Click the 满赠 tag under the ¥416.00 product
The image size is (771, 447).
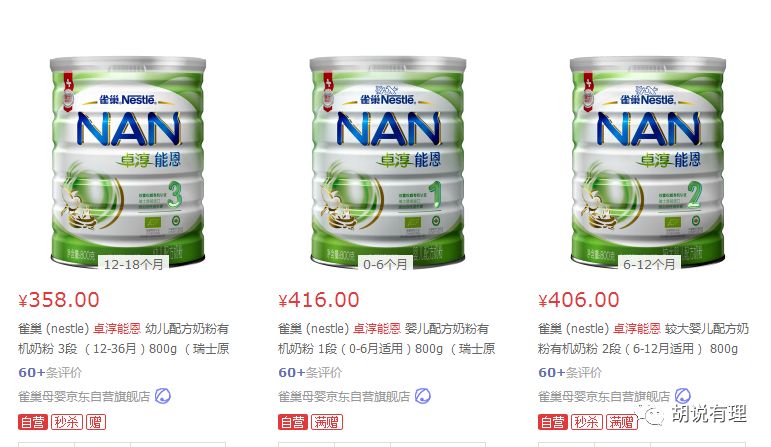326,422
